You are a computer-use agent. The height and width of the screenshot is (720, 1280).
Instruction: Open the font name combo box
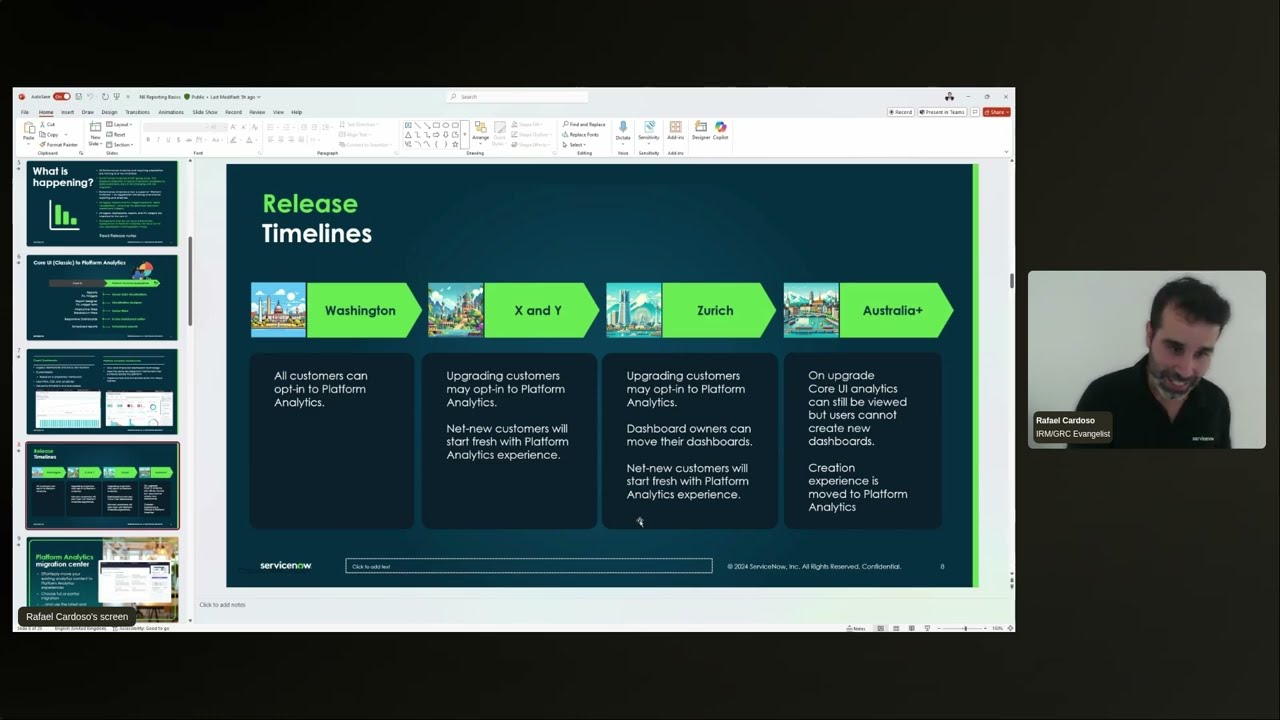pos(175,127)
